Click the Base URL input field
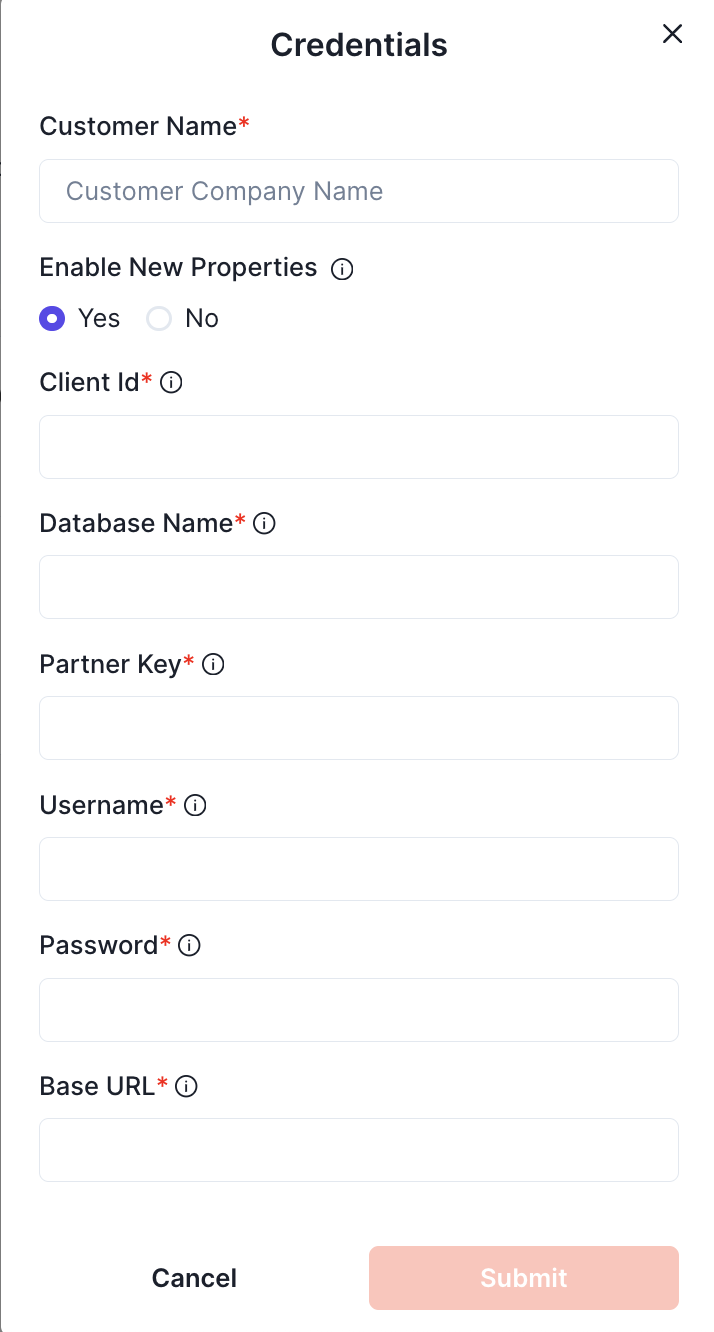Screen dimensions: 714x1332 coord(358,1150)
